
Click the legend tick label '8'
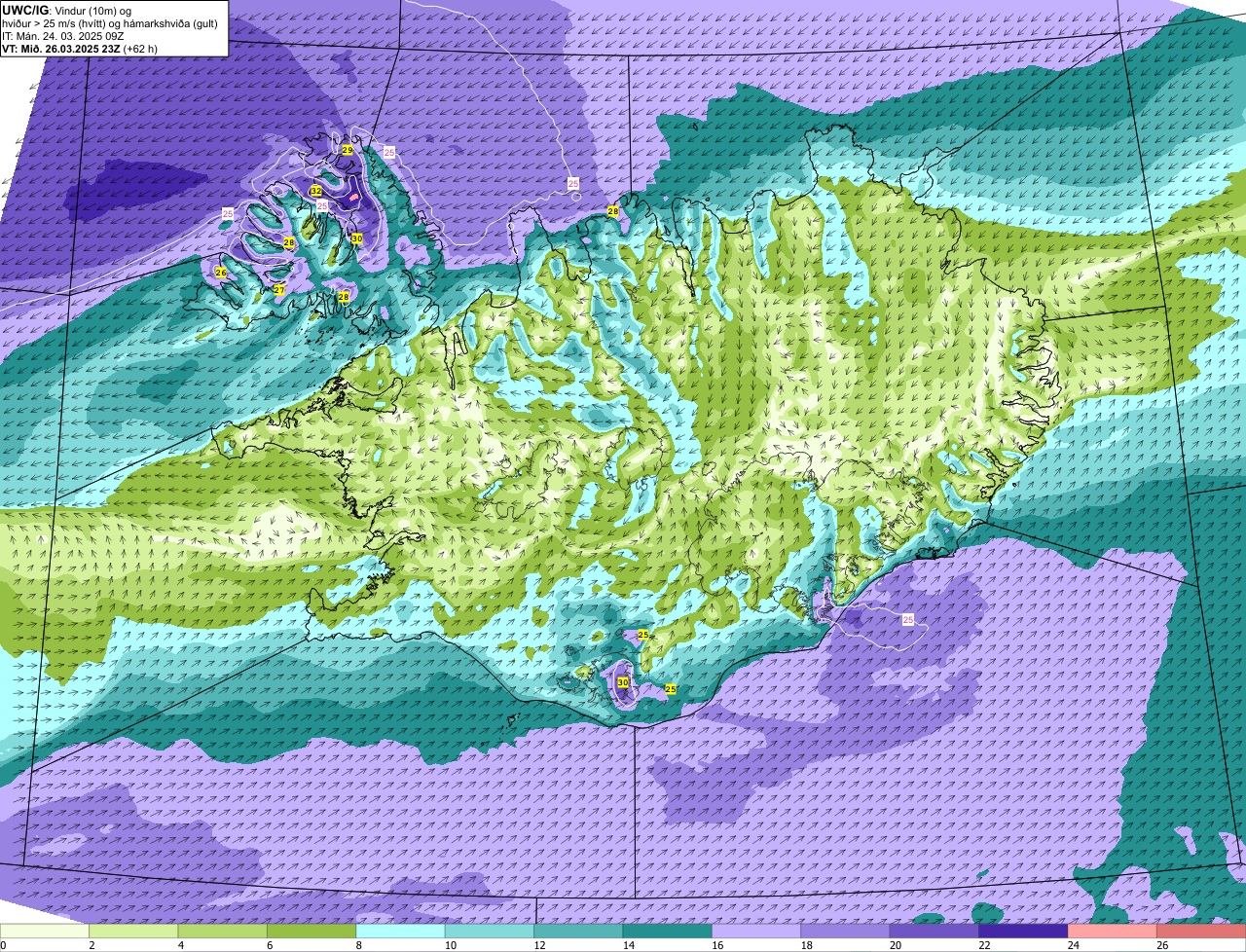(x=358, y=945)
